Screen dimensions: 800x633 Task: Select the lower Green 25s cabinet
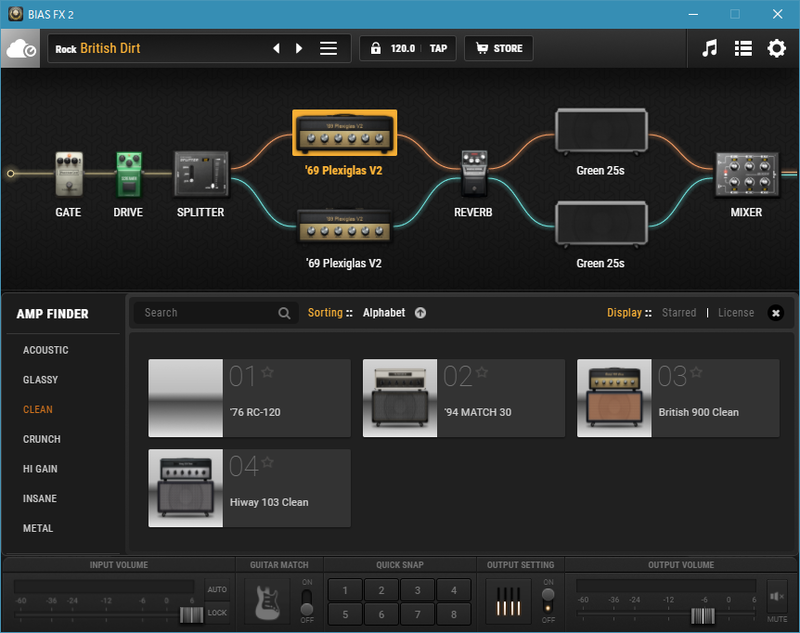coord(602,224)
